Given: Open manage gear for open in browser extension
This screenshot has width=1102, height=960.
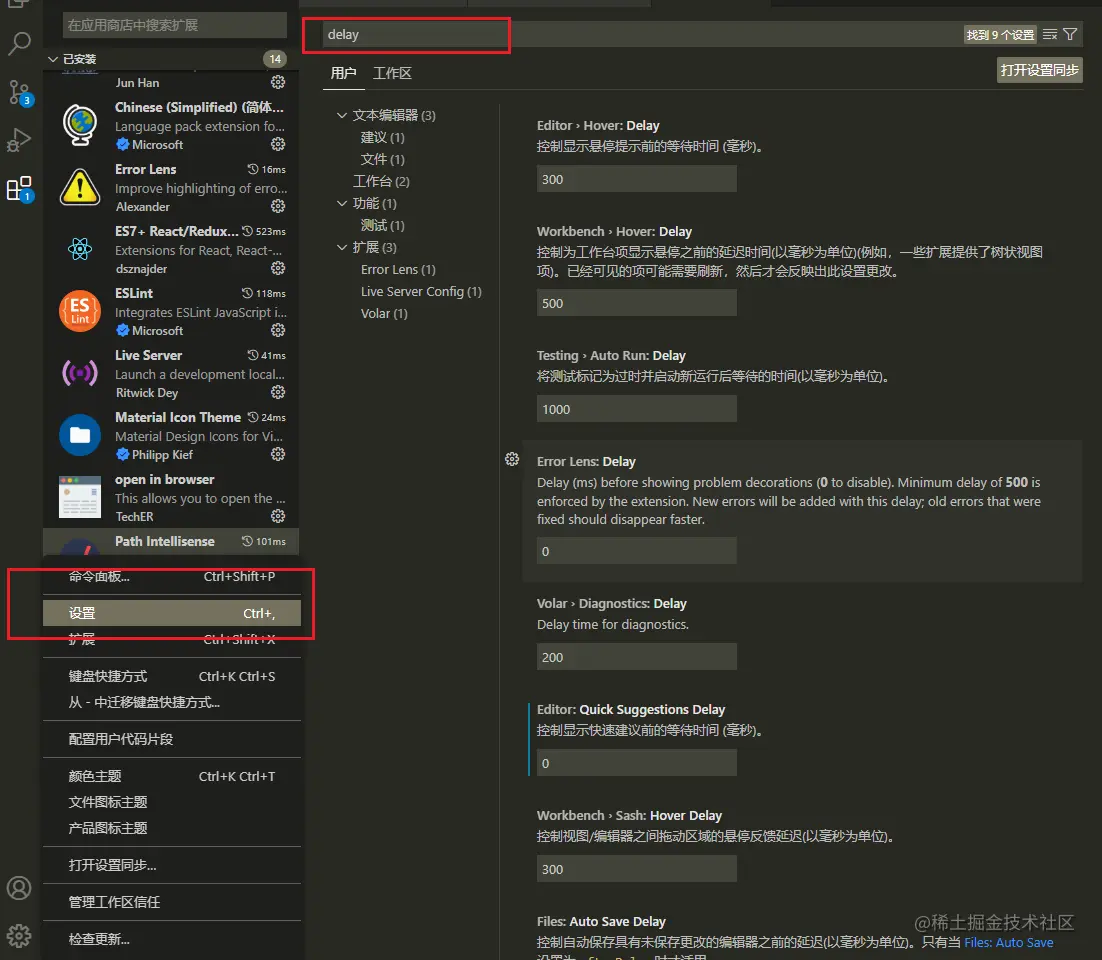Looking at the screenshot, I should (278, 516).
